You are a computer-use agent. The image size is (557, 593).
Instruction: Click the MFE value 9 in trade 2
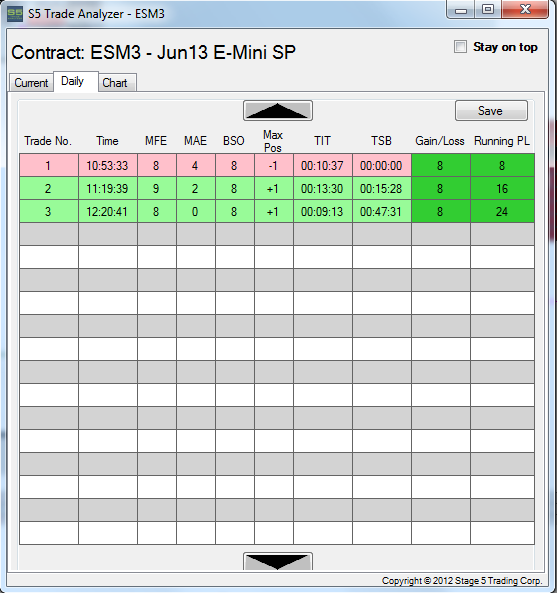pos(156,188)
